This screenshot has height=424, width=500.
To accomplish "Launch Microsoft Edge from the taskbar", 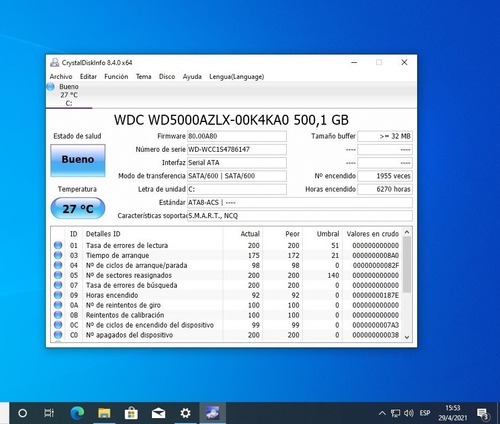I will click(77, 413).
